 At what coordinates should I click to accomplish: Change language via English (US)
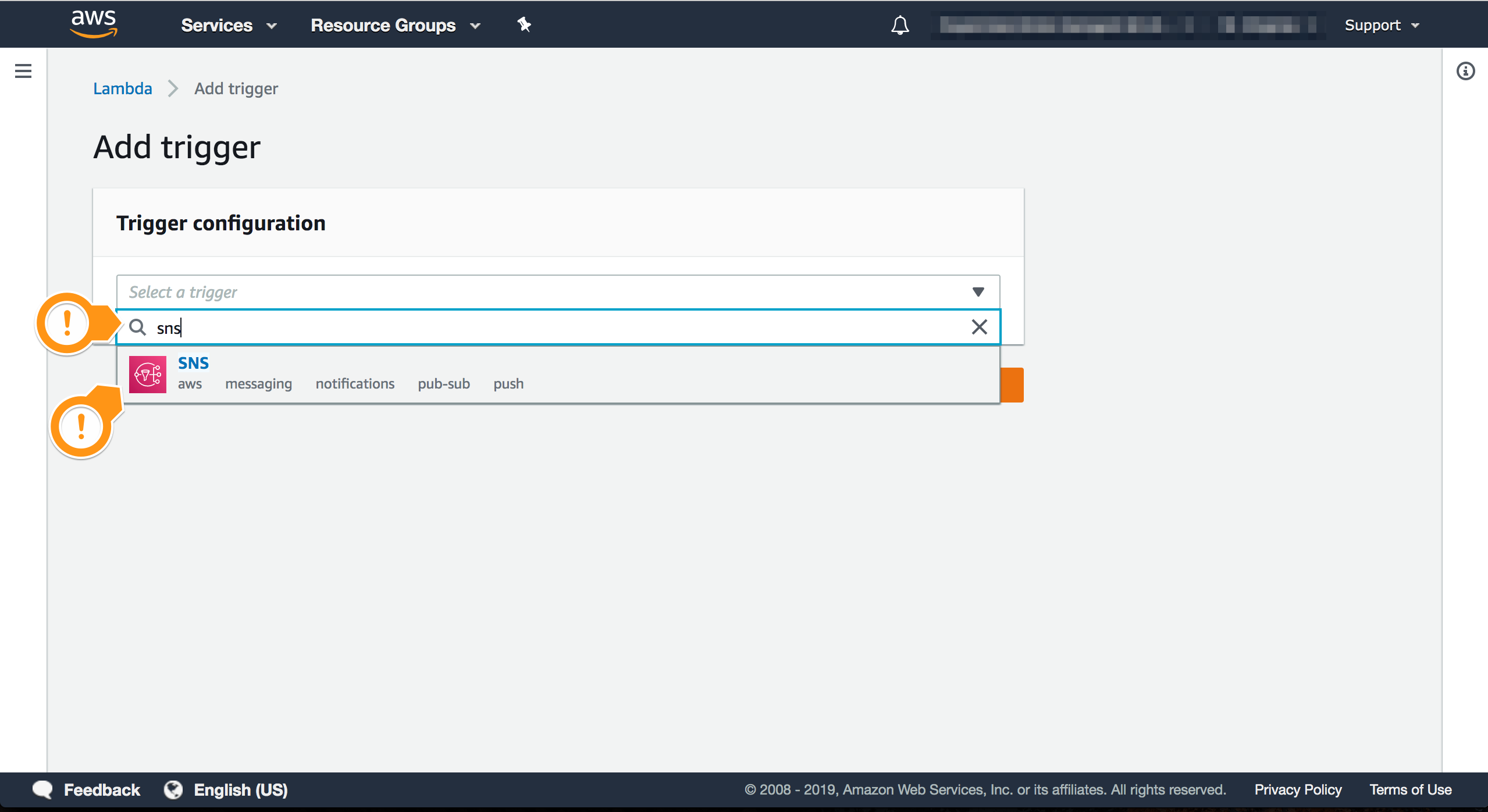click(241, 790)
